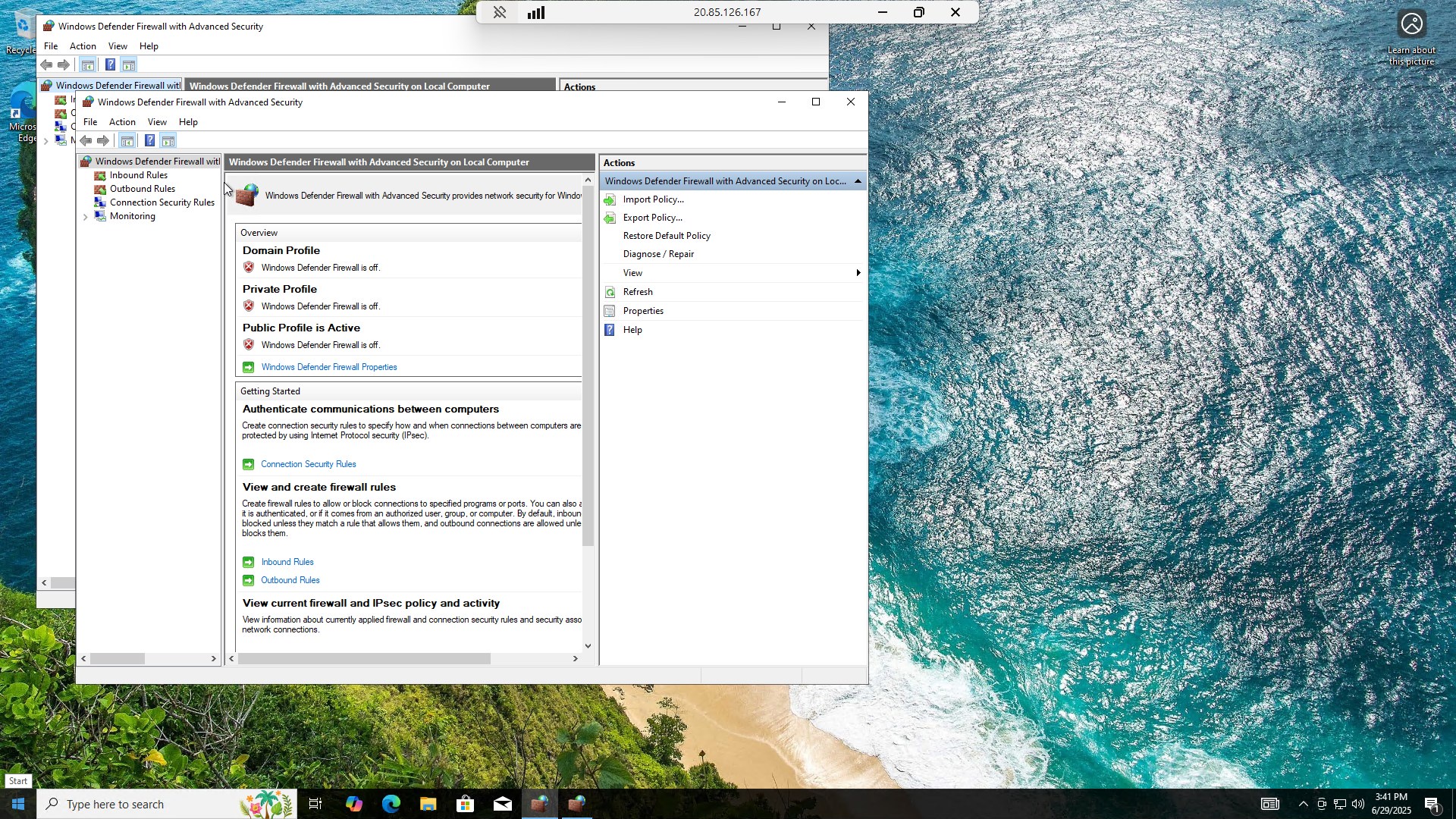The height and width of the screenshot is (819, 1456).
Task: Click Export Policy action
Action: pos(652,218)
